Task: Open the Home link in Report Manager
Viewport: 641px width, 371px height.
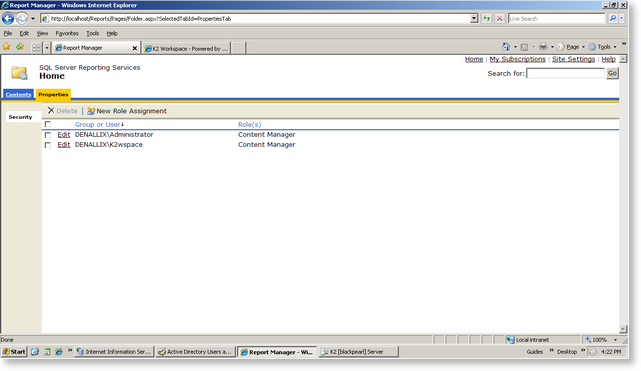Action: point(474,59)
